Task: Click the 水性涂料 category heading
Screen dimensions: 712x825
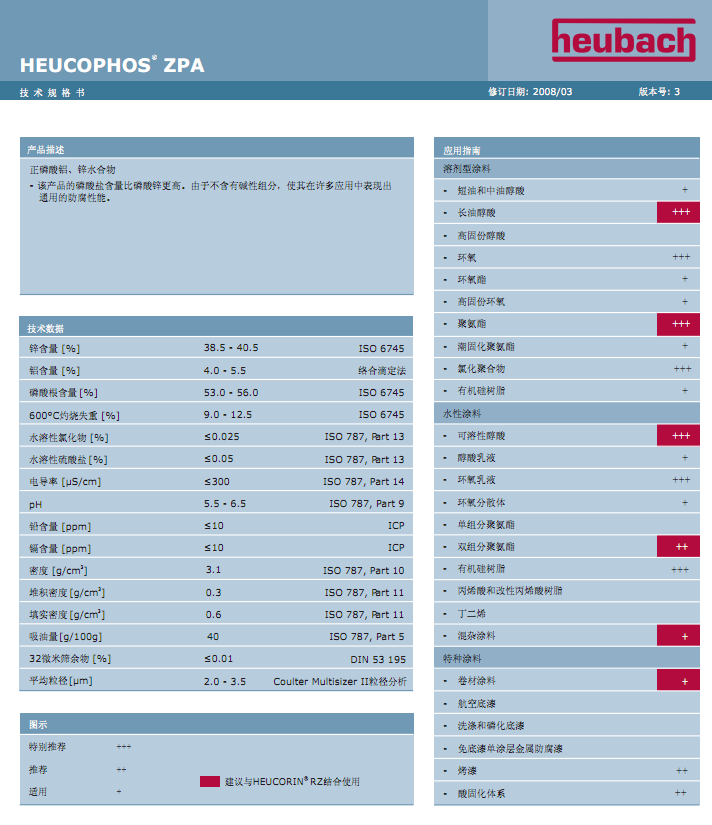Action: (x=462, y=413)
